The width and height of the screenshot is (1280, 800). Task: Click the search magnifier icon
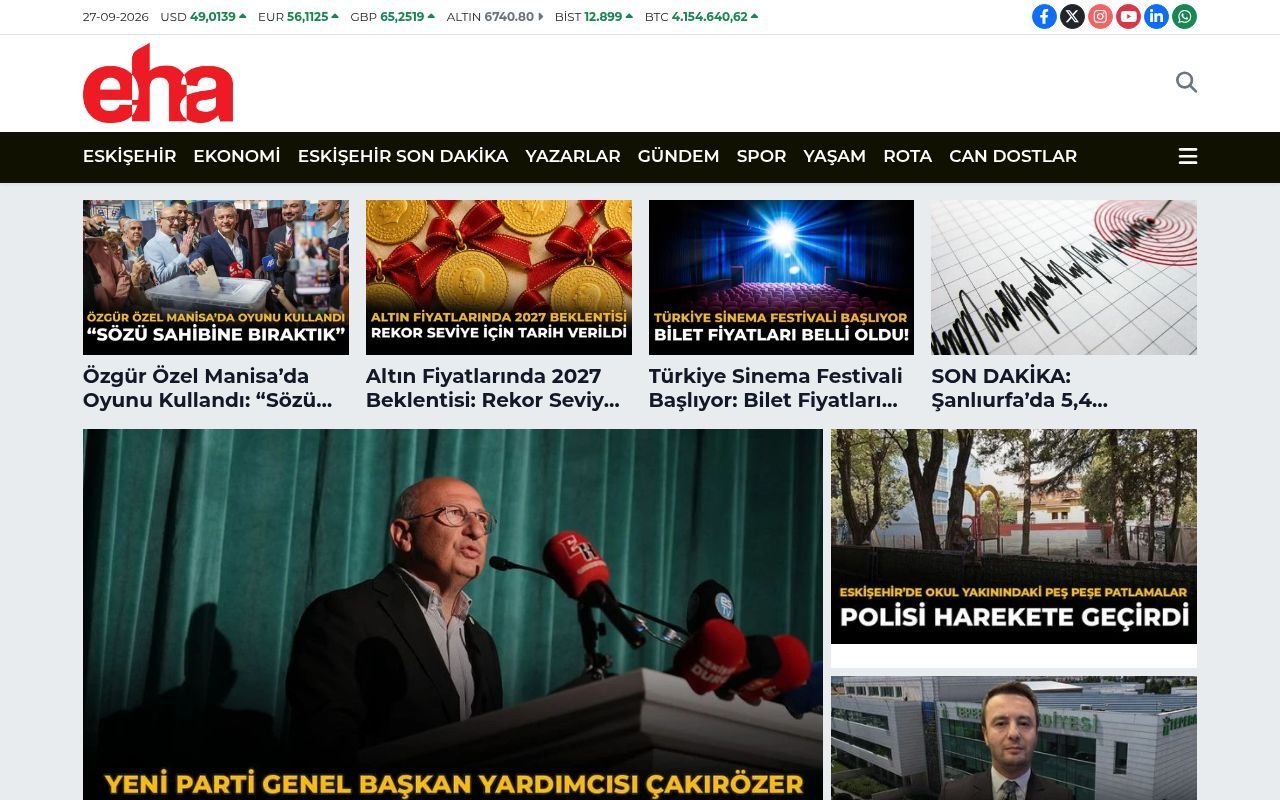[1186, 82]
